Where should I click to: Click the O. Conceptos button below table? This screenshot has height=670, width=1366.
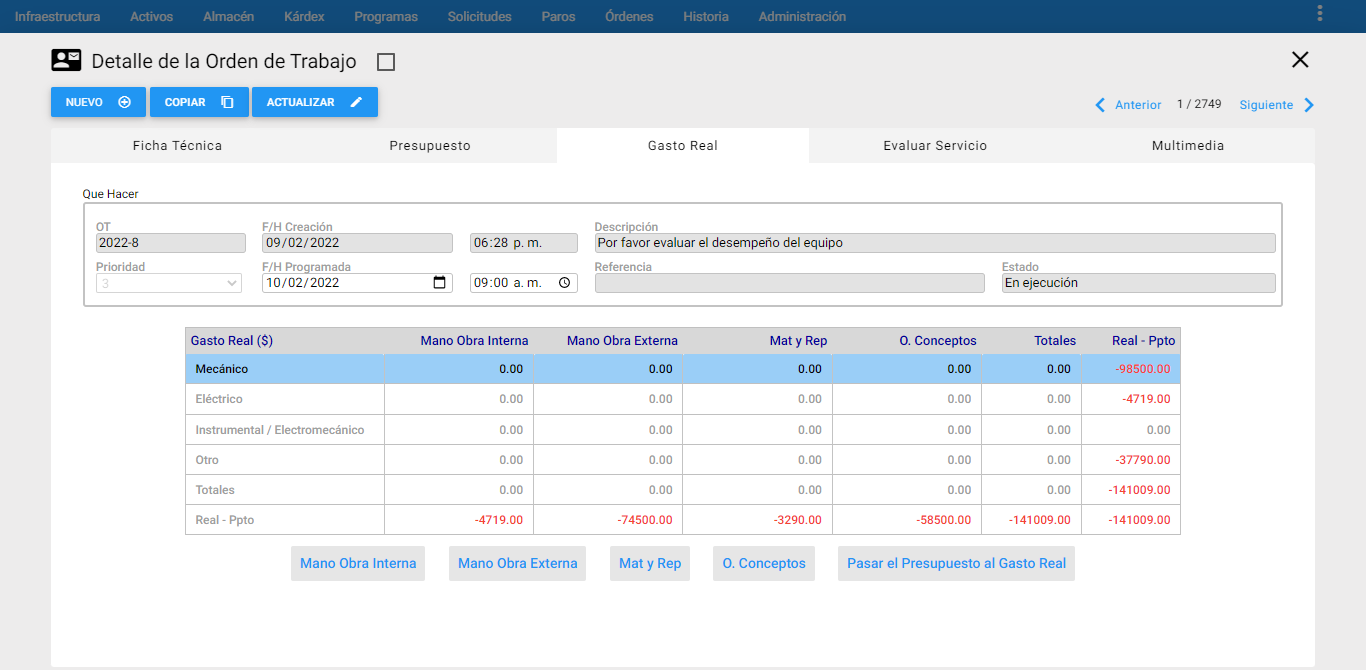[764, 563]
